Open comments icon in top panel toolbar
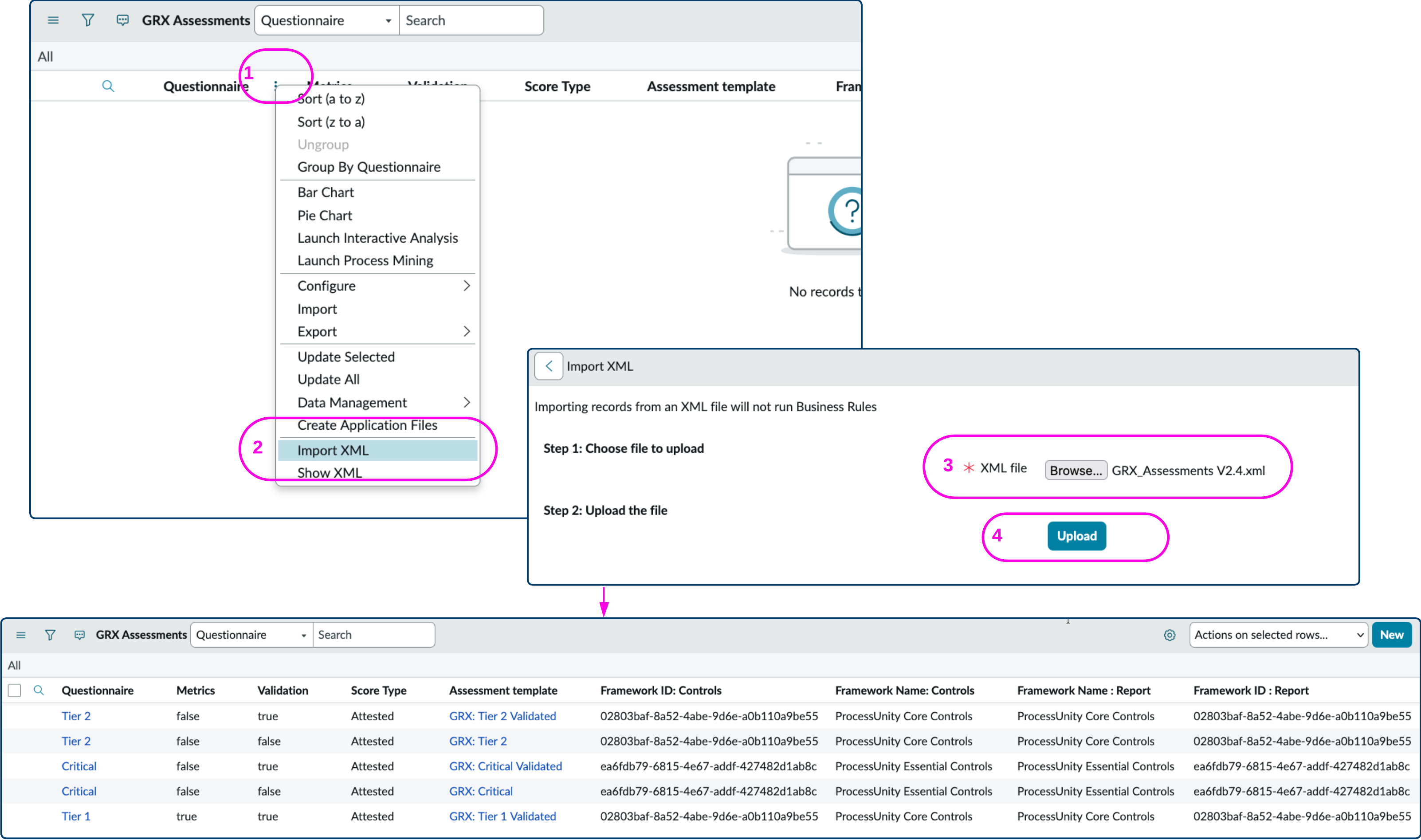This screenshot has width=1421, height=840. (122, 20)
